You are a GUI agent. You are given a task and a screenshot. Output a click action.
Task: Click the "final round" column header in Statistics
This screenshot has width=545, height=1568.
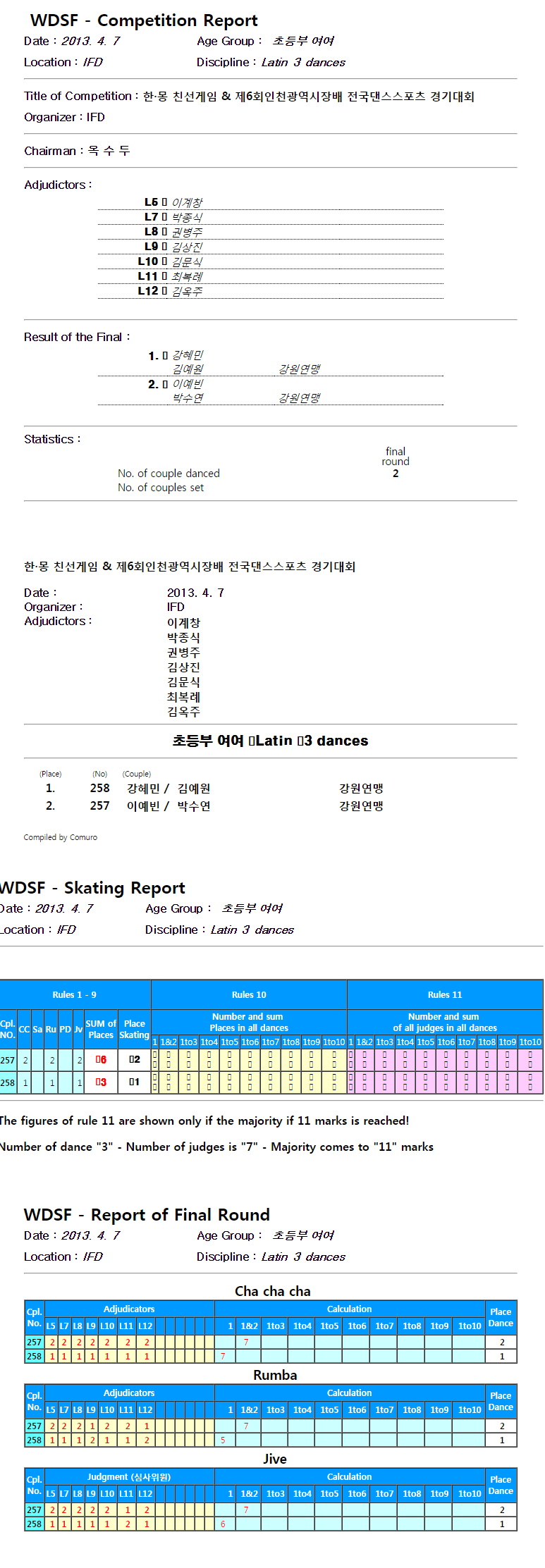click(396, 457)
